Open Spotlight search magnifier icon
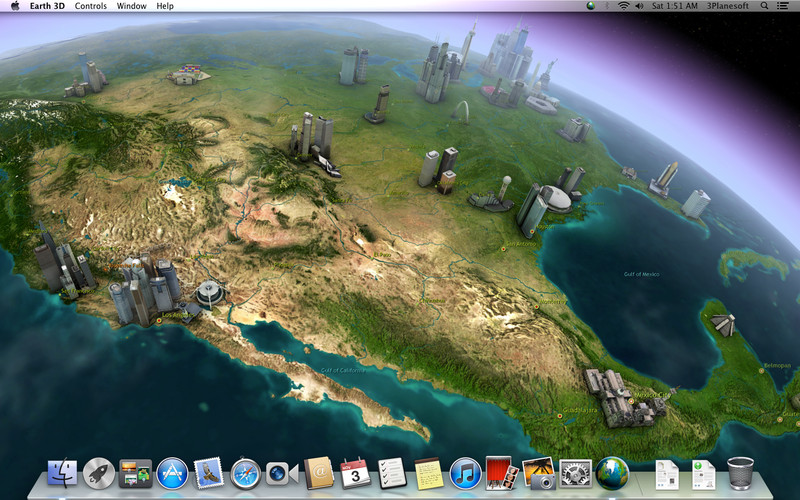 [764, 6]
